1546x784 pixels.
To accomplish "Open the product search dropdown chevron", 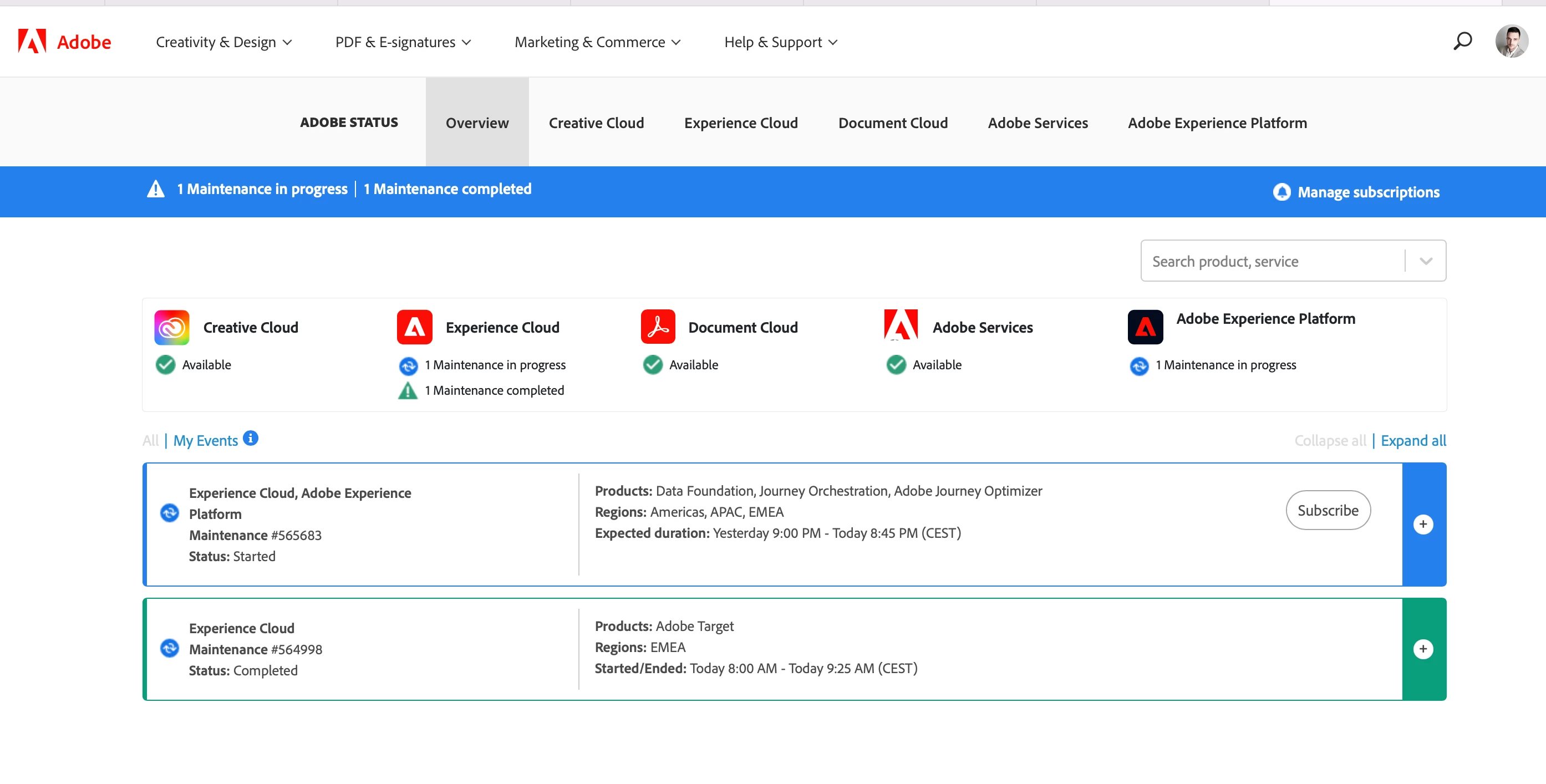I will [x=1426, y=261].
